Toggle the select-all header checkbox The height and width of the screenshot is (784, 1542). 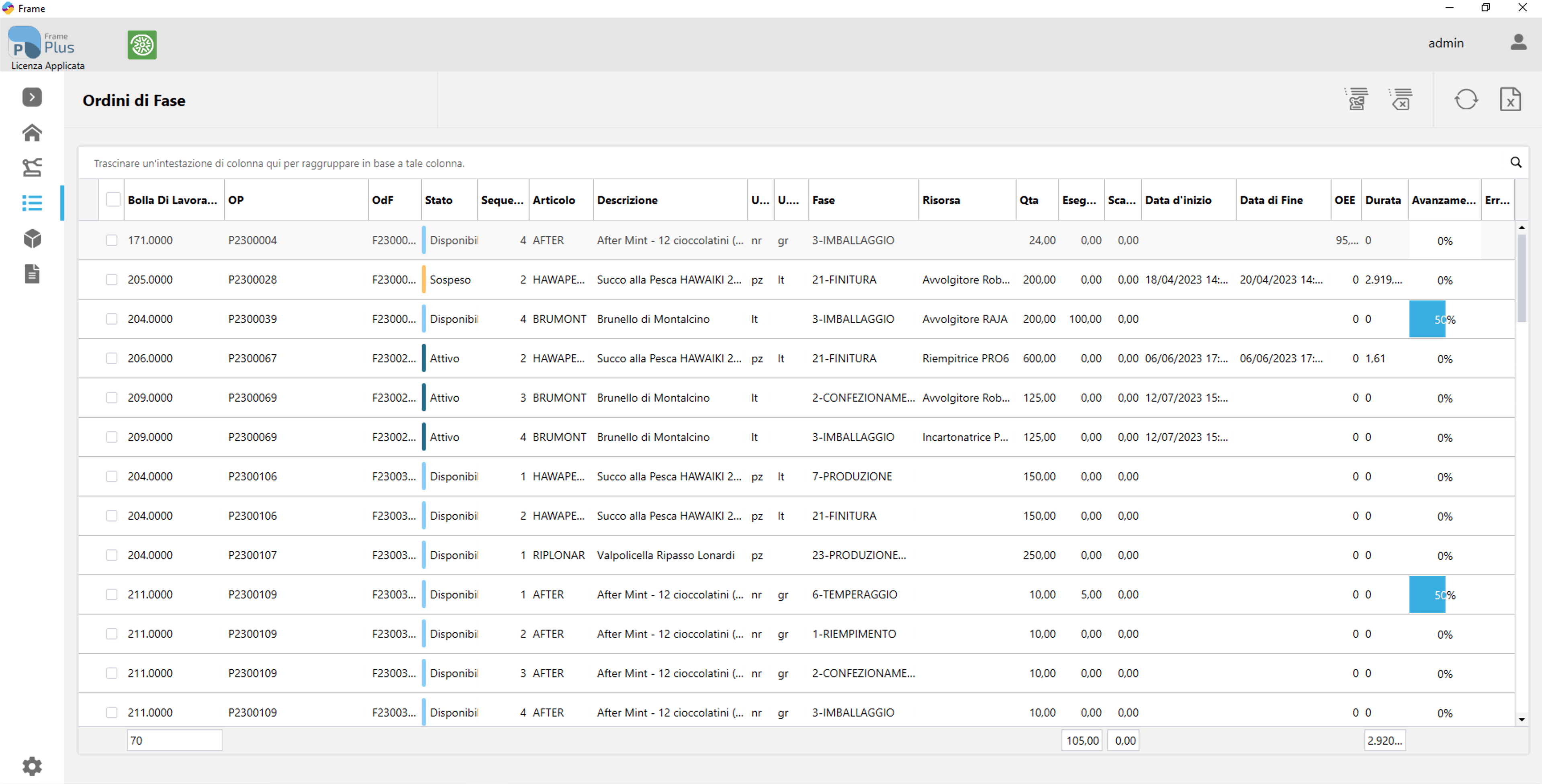[112, 199]
